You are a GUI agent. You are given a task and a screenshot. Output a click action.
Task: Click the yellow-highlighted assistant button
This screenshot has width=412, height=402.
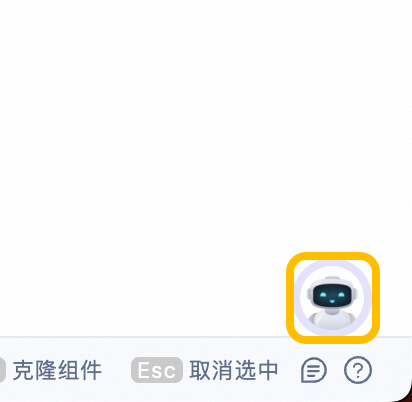click(x=332, y=298)
